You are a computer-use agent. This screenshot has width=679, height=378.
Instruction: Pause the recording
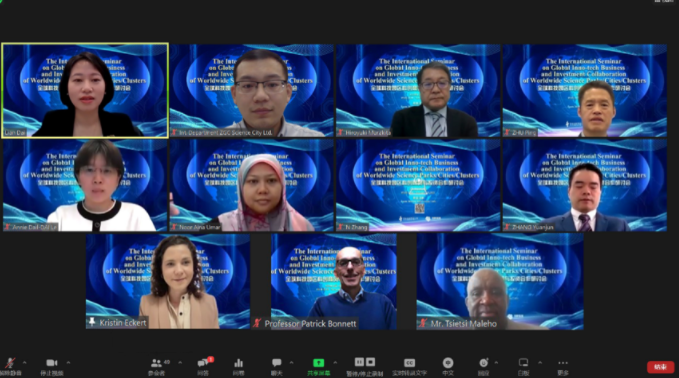359,362
